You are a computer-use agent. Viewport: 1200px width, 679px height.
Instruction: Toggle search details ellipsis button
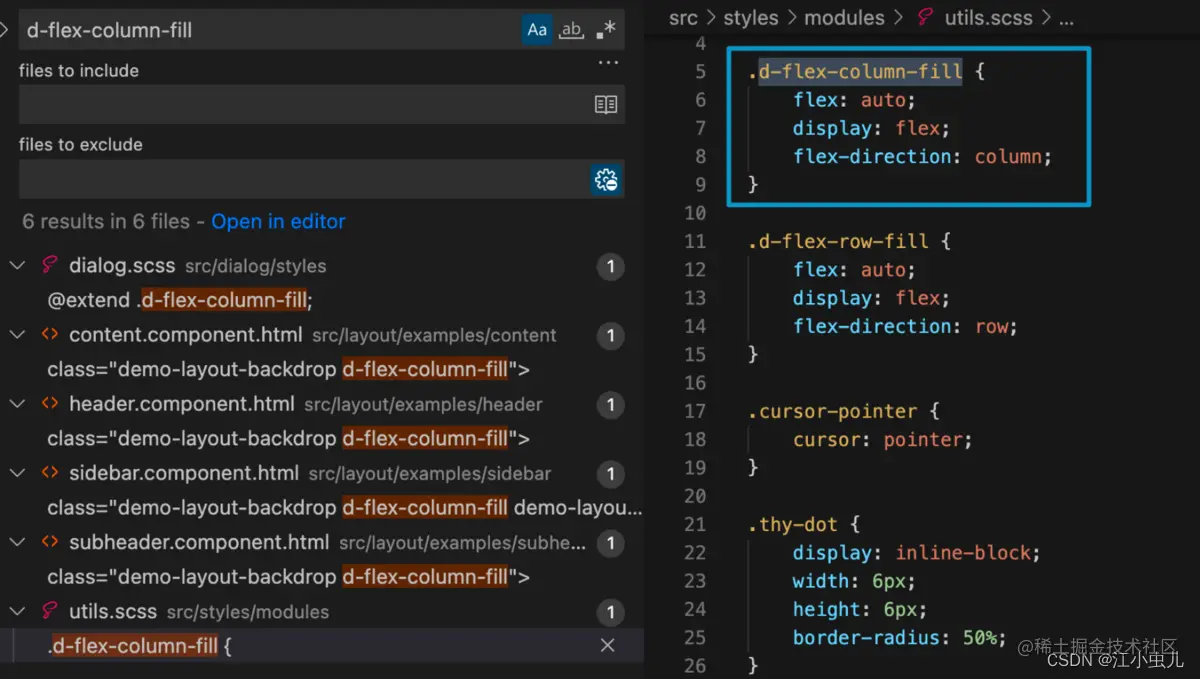click(x=608, y=63)
